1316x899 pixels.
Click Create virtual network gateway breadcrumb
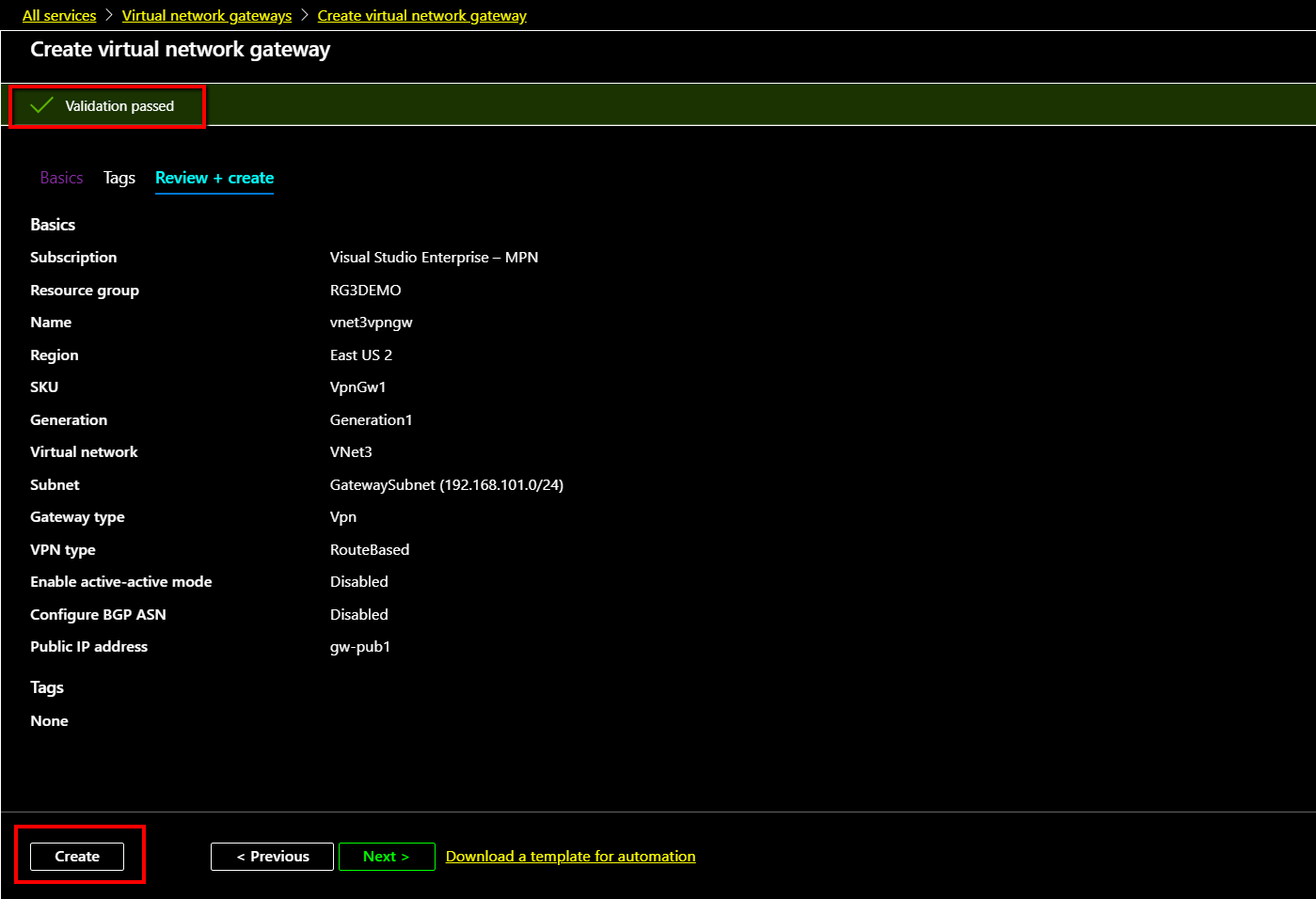point(421,16)
